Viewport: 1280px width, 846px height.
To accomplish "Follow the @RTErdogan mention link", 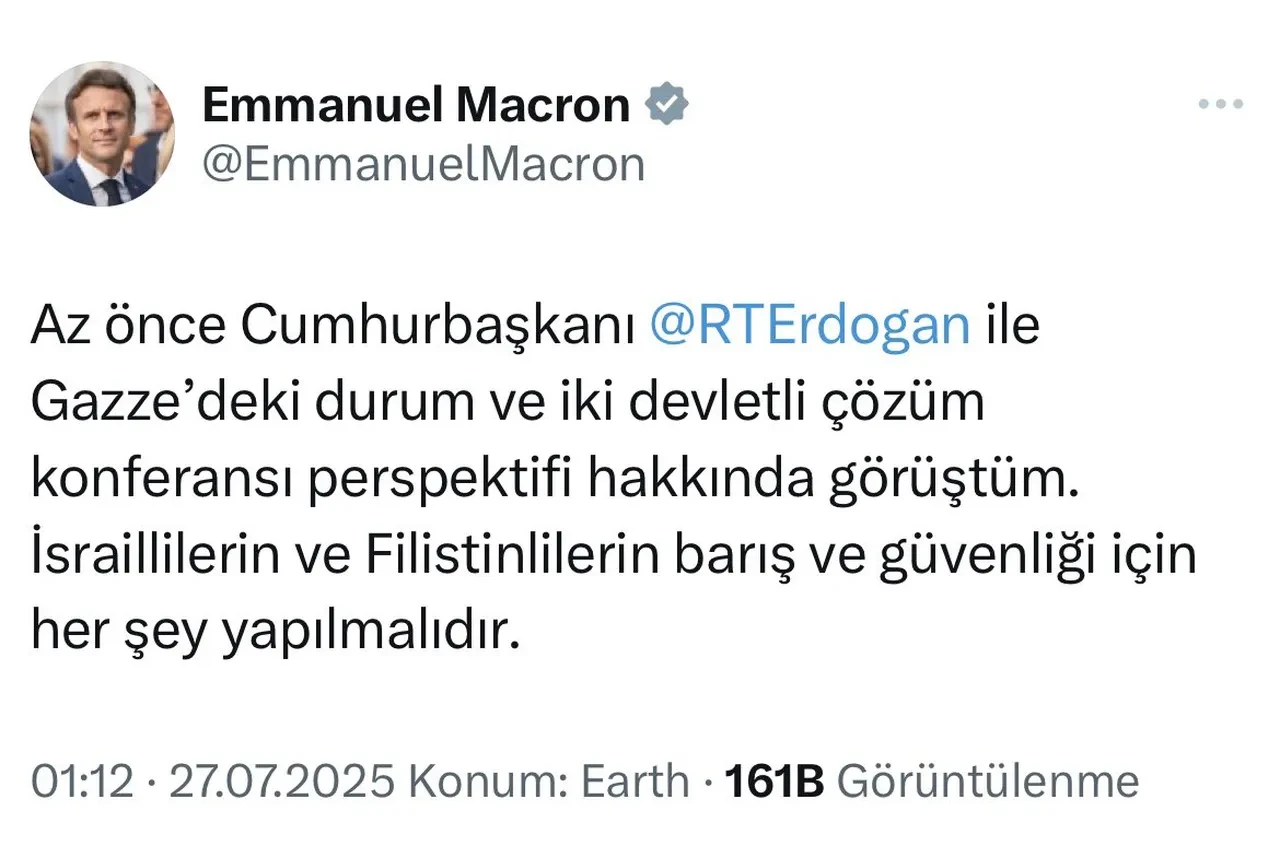I will coord(810,327).
